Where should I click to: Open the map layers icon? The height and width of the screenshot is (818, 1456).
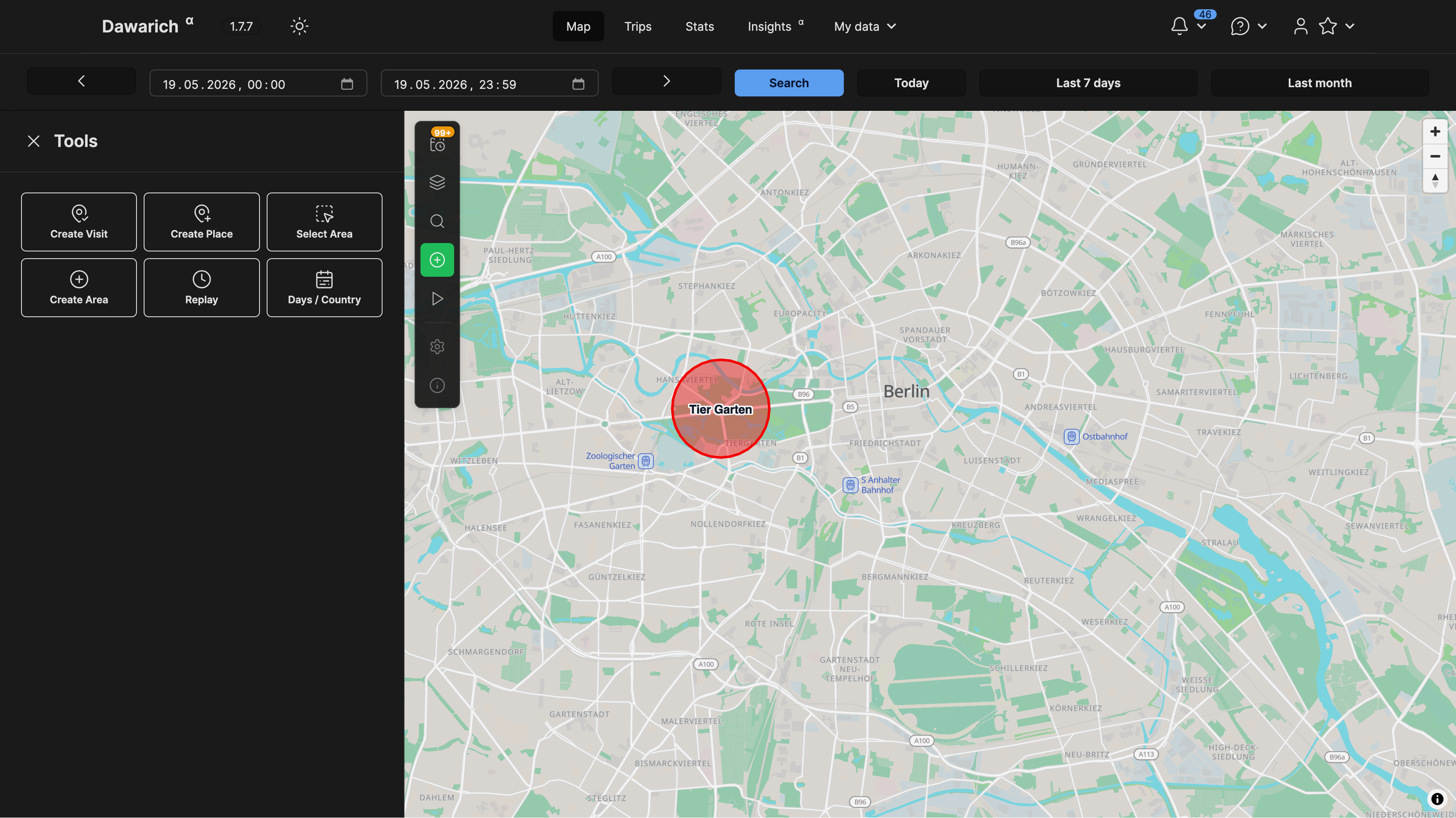437,182
